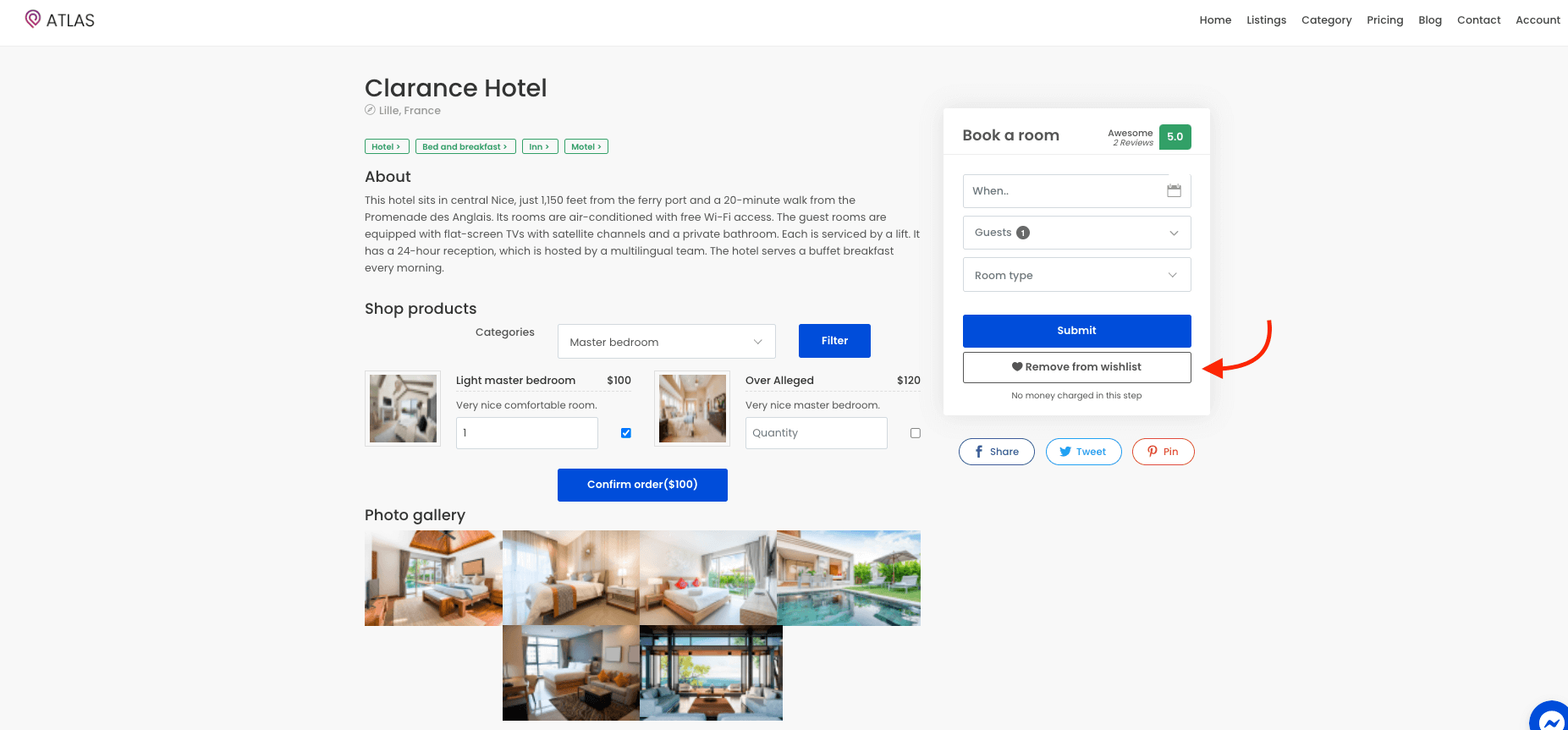Viewport: 1568px width, 730px height.
Task: Open gallery photo of swimming pool villa
Action: (849, 578)
